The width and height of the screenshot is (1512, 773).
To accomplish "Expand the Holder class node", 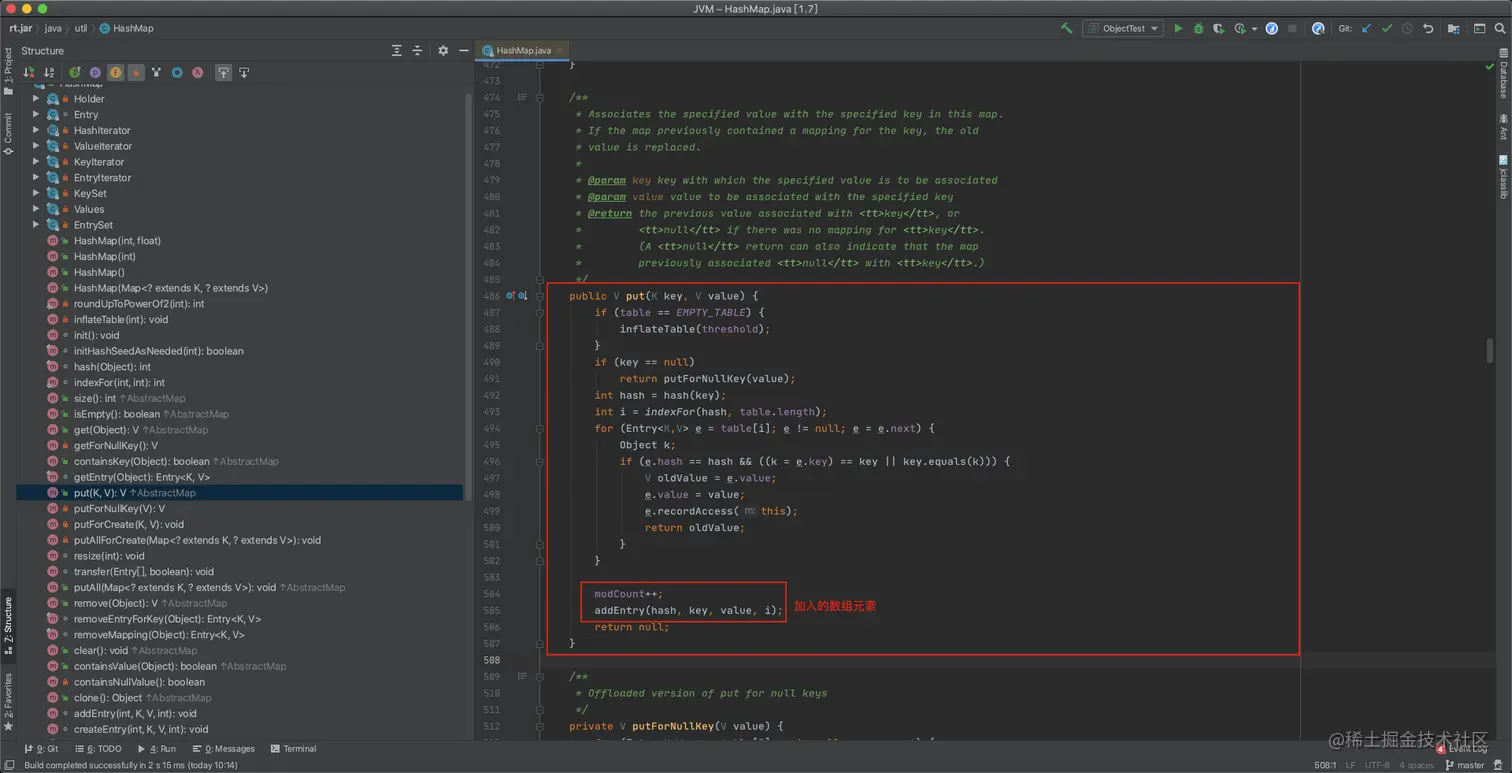I will click(x=36, y=99).
